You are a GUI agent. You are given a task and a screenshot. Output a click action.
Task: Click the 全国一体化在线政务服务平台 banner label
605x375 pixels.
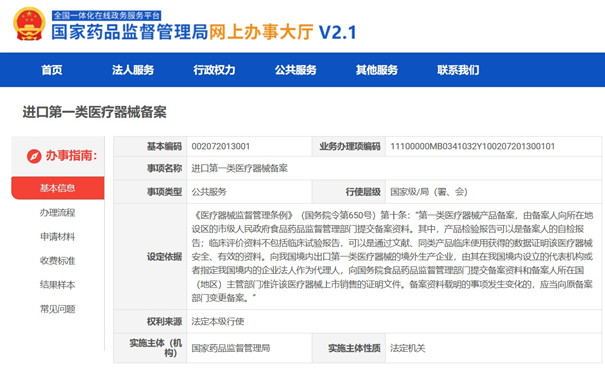click(x=106, y=15)
